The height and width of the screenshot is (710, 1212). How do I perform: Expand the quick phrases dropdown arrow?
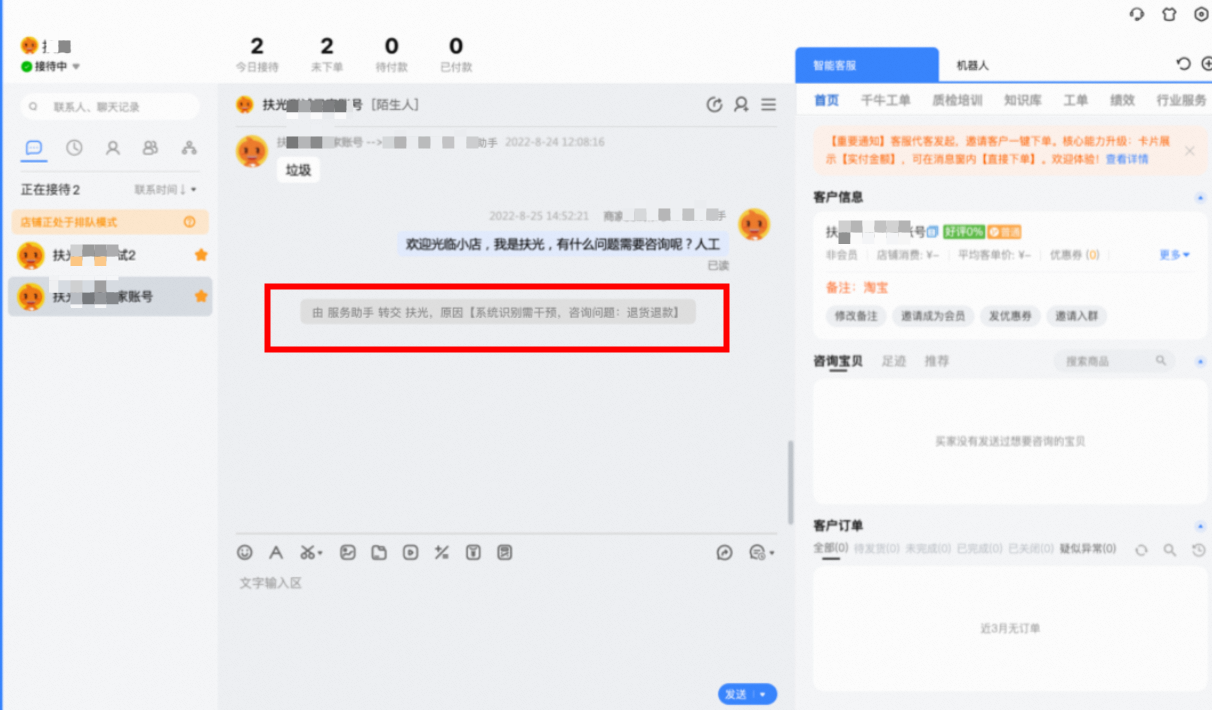click(x=771, y=554)
